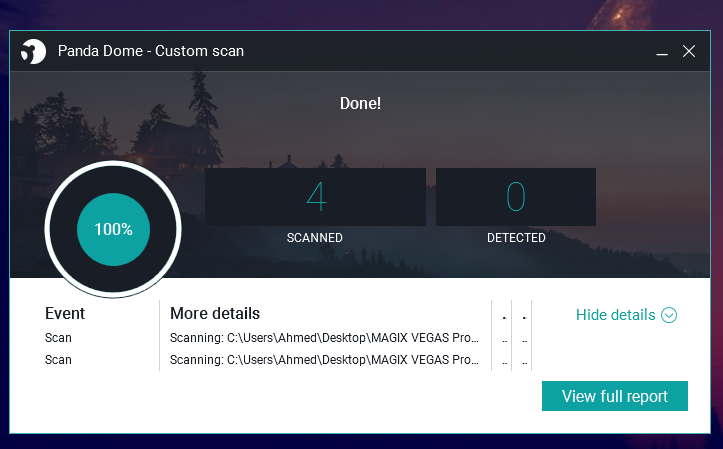Collapse details via chevron circle icon
723x449 pixels.
click(x=669, y=315)
